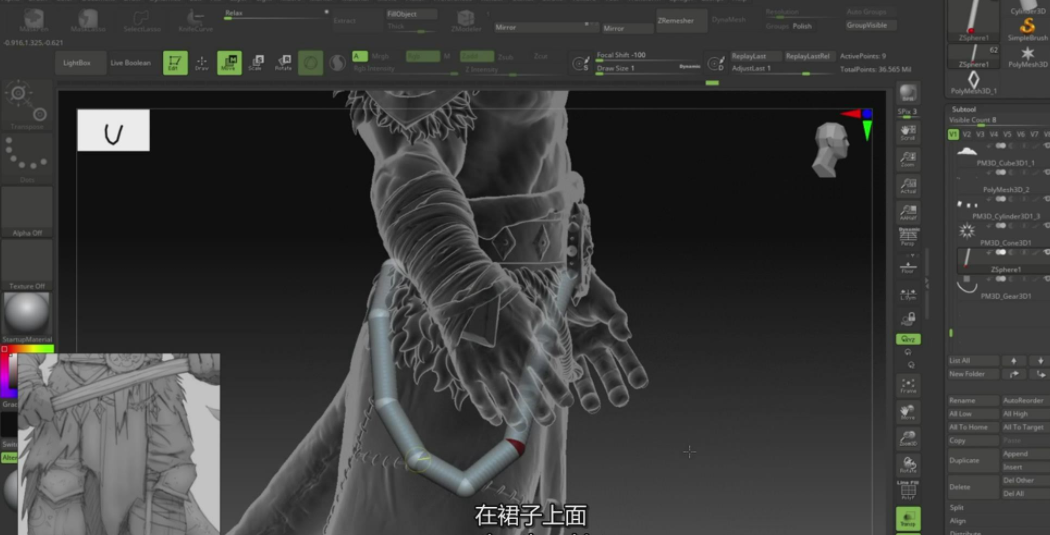The image size is (1050, 535).
Task: Open the StartupMaterial selector
Action: click(x=27, y=318)
